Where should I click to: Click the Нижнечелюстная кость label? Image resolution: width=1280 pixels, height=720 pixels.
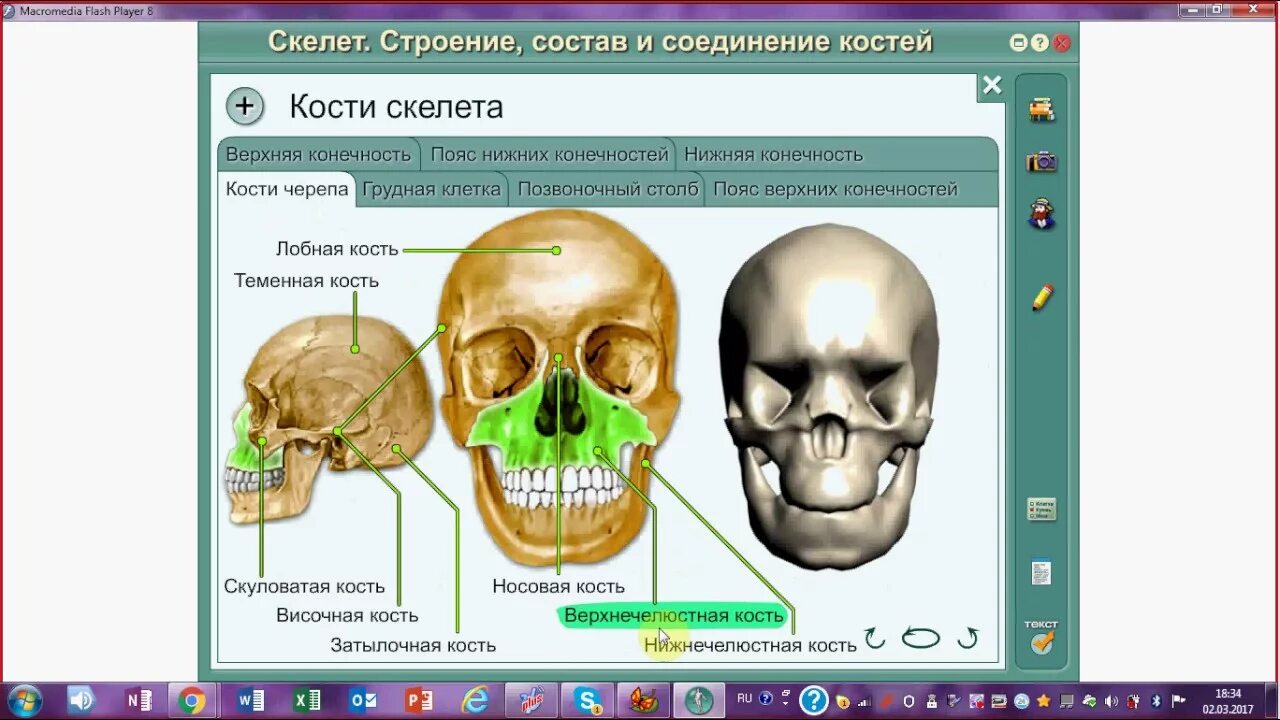[750, 646]
